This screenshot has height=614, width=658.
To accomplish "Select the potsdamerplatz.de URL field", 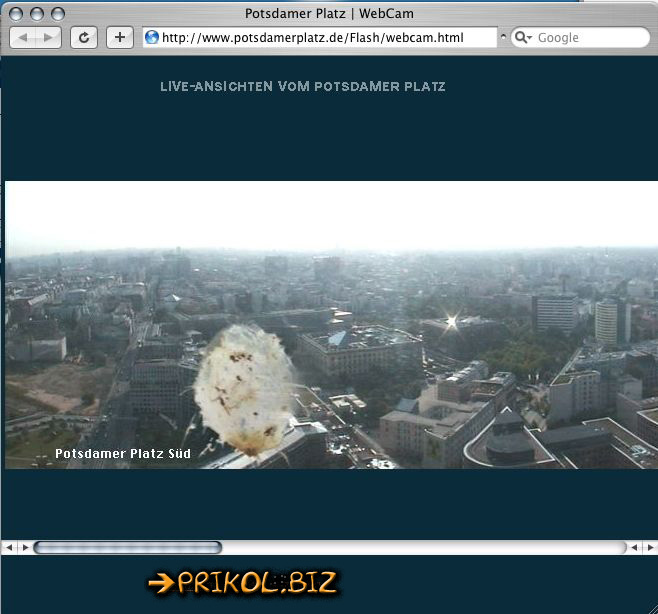I will [x=320, y=38].
